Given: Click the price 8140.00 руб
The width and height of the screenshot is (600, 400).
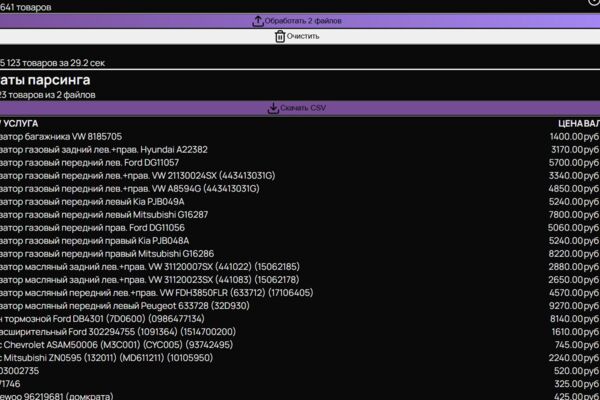Looking at the screenshot, I should pos(574,319).
